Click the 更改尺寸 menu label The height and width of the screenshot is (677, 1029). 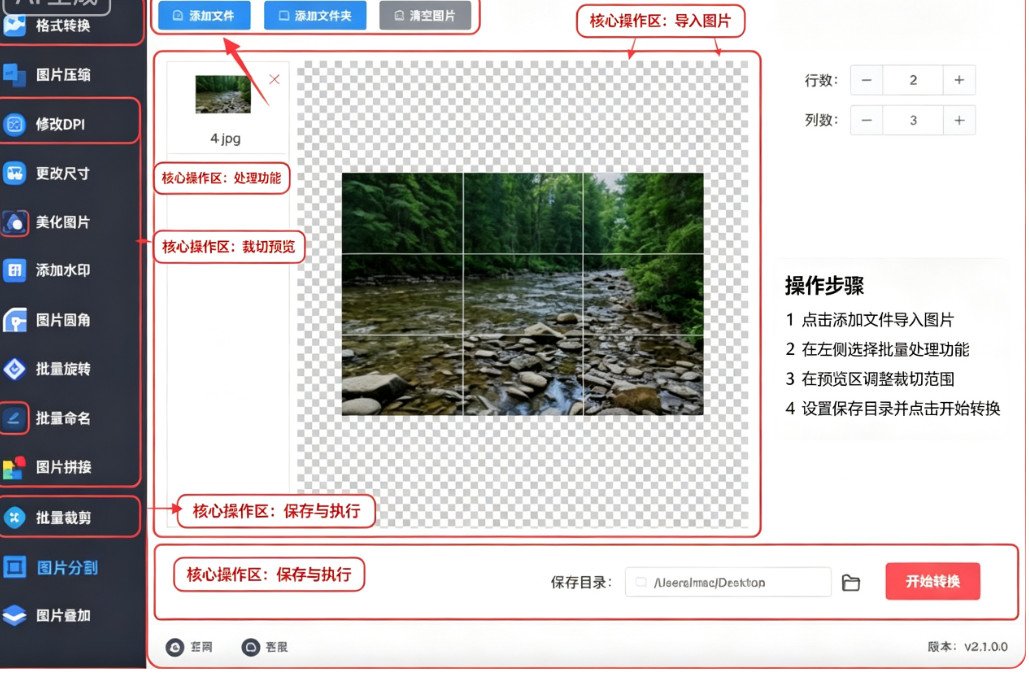(63, 173)
